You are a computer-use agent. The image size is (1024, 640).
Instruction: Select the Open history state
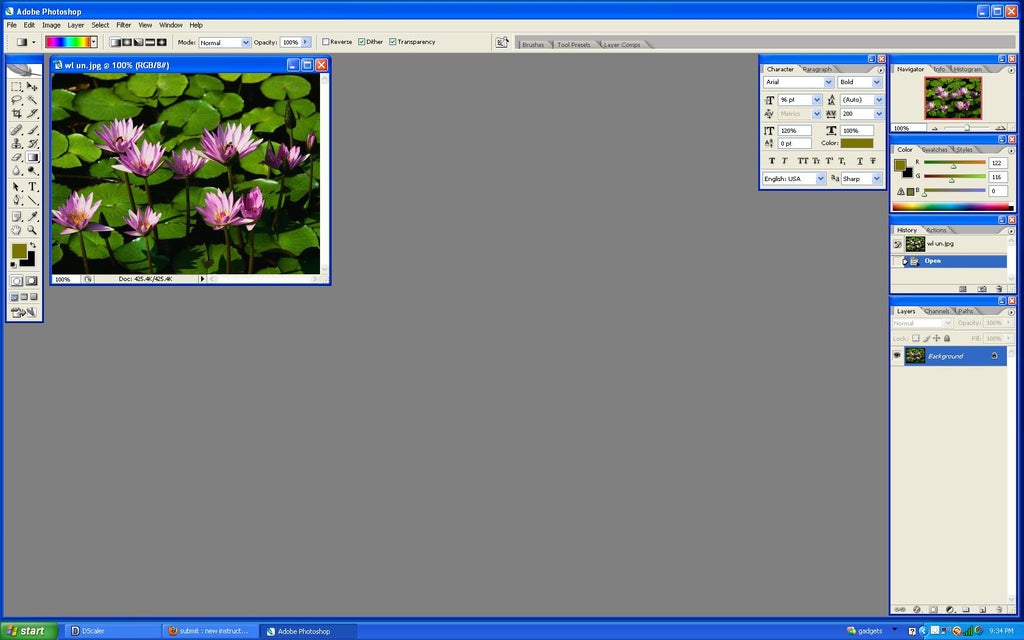pyautogui.click(x=949, y=261)
